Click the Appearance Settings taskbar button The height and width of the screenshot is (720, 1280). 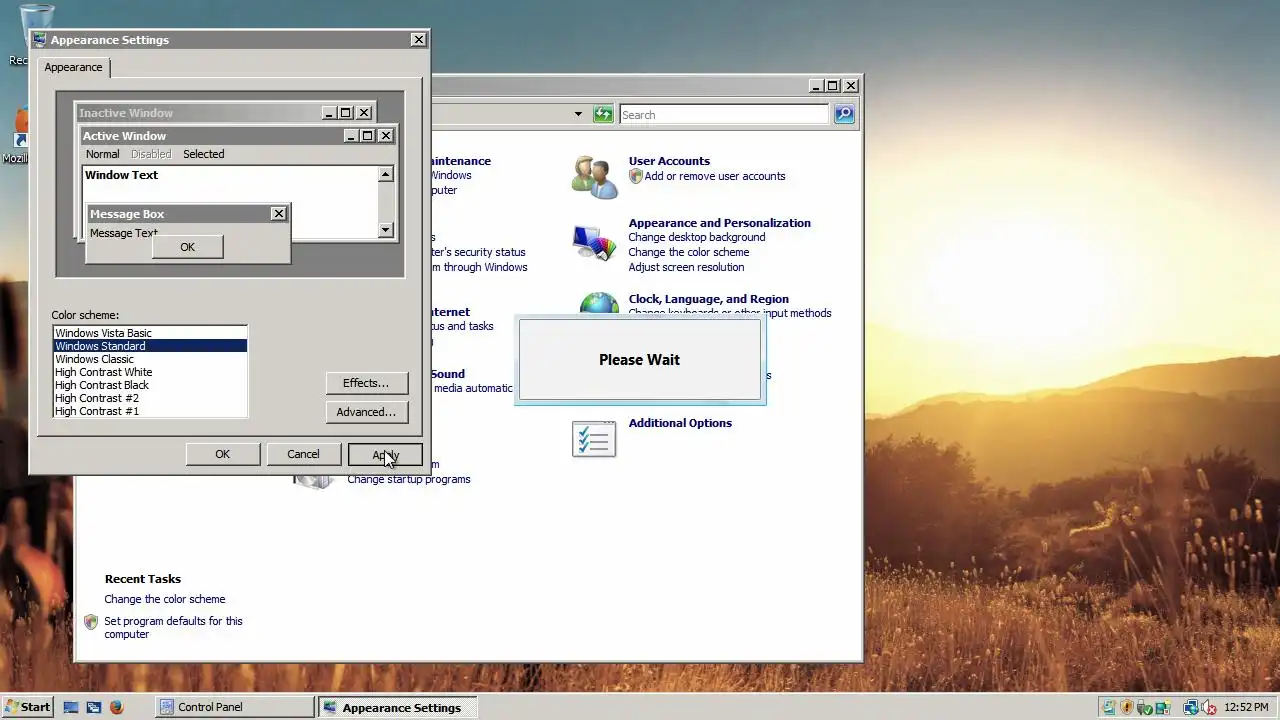[397, 707]
